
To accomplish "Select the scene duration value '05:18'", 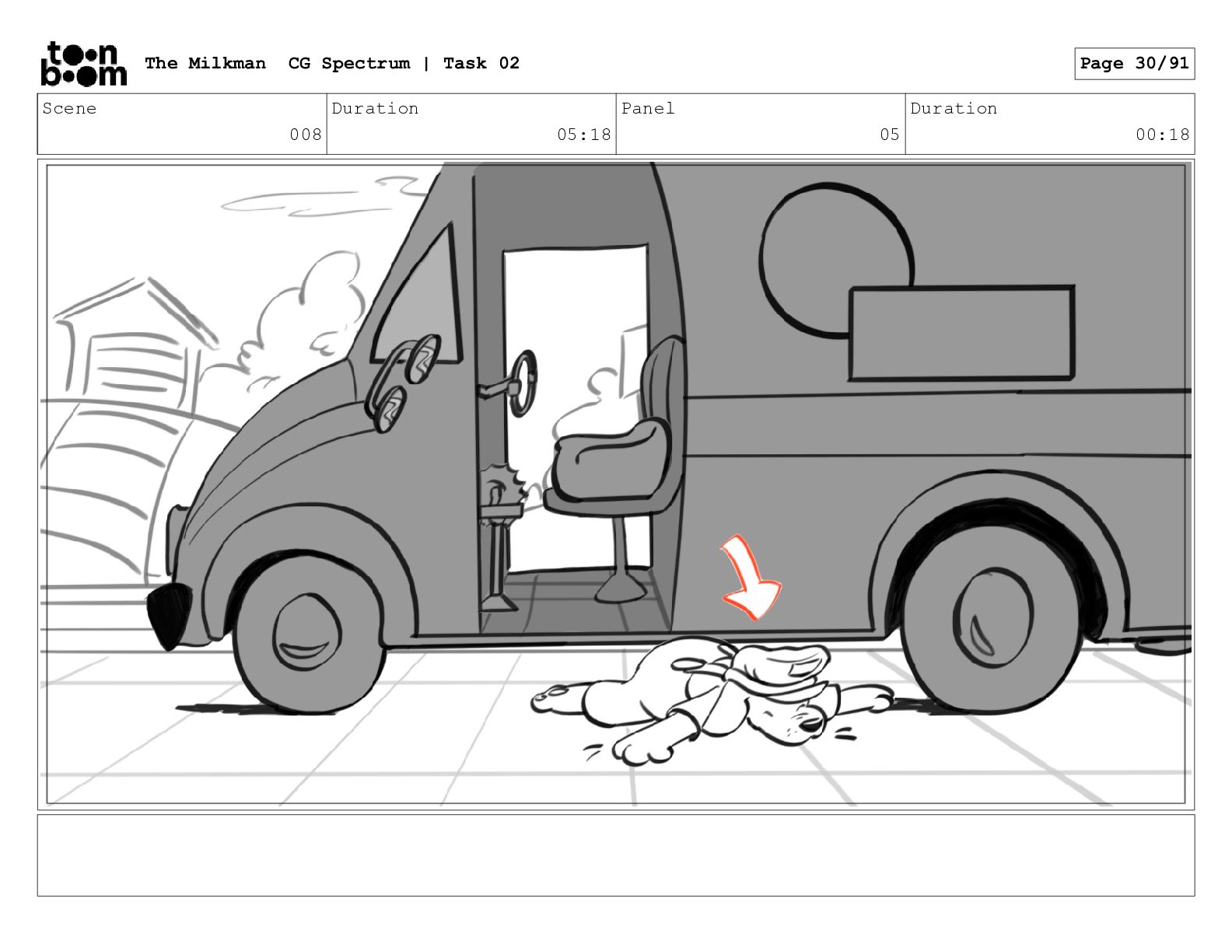I will click(x=584, y=135).
